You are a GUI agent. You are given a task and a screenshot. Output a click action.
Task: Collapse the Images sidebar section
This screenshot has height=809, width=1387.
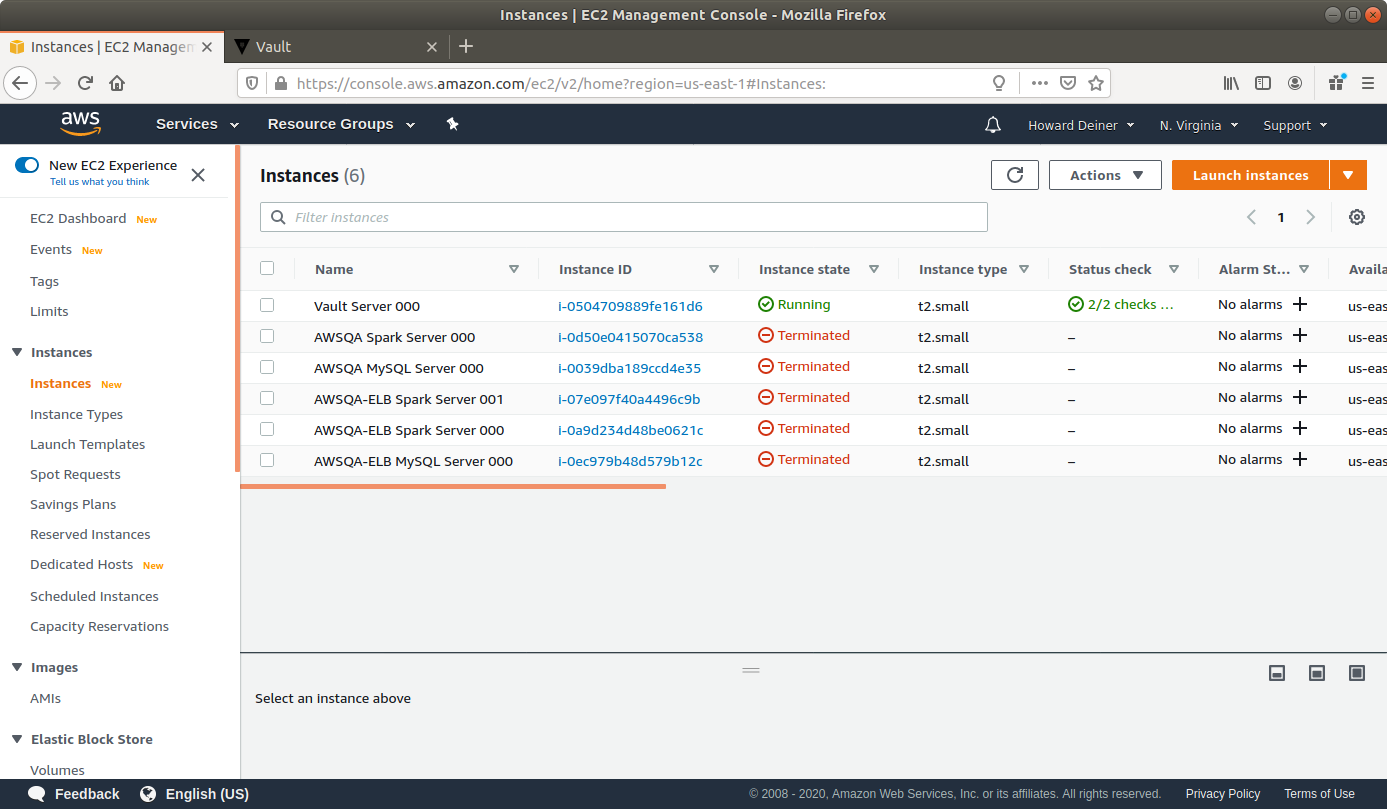17,667
